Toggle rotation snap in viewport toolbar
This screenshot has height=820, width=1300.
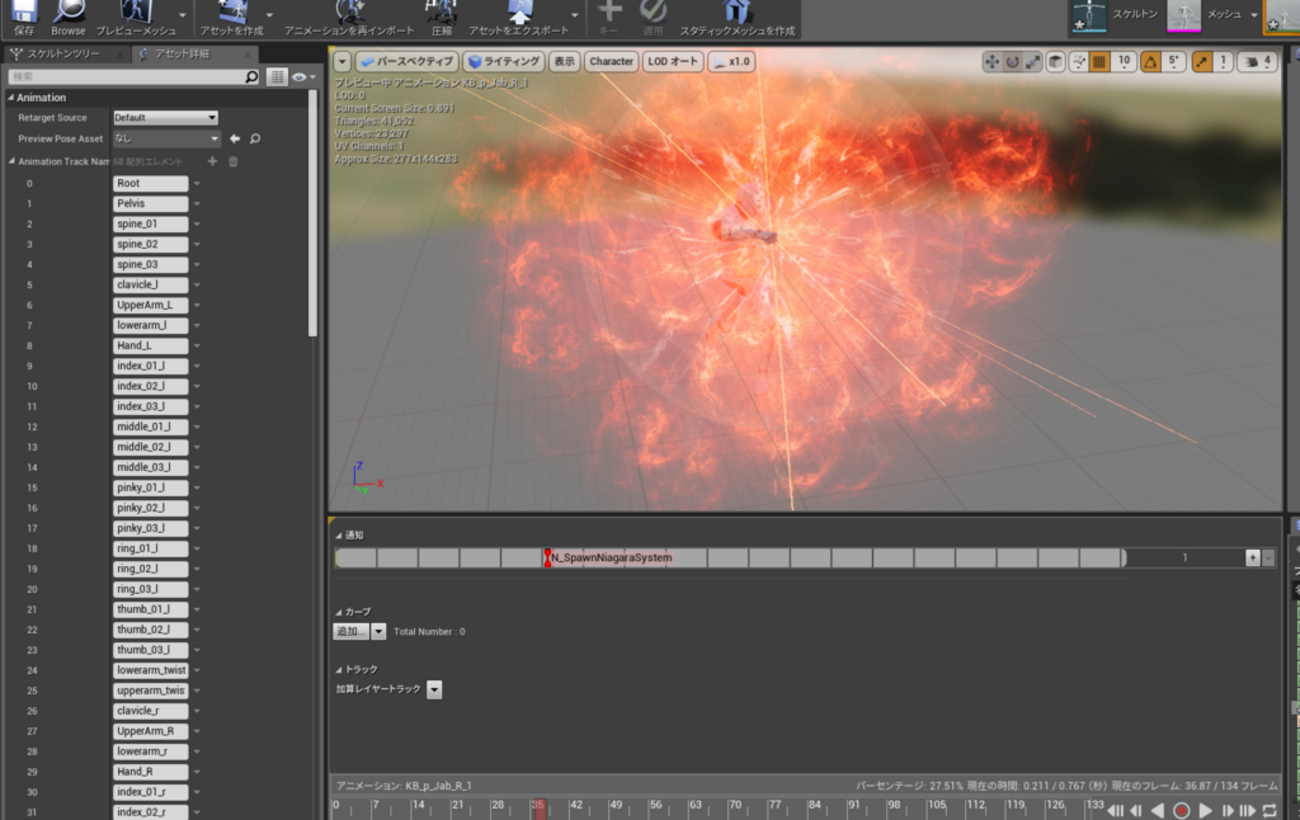coord(1150,62)
